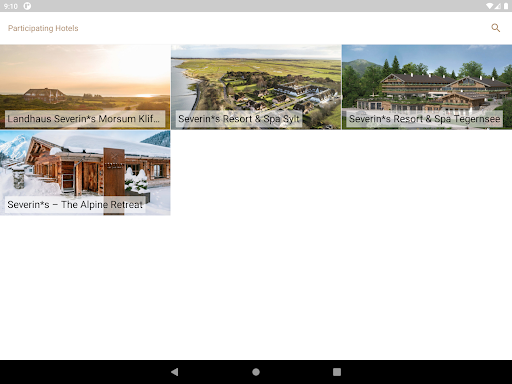The width and height of the screenshot is (512, 384).
Task: Click the 'Participating Hotels' title
Action: coord(43,28)
